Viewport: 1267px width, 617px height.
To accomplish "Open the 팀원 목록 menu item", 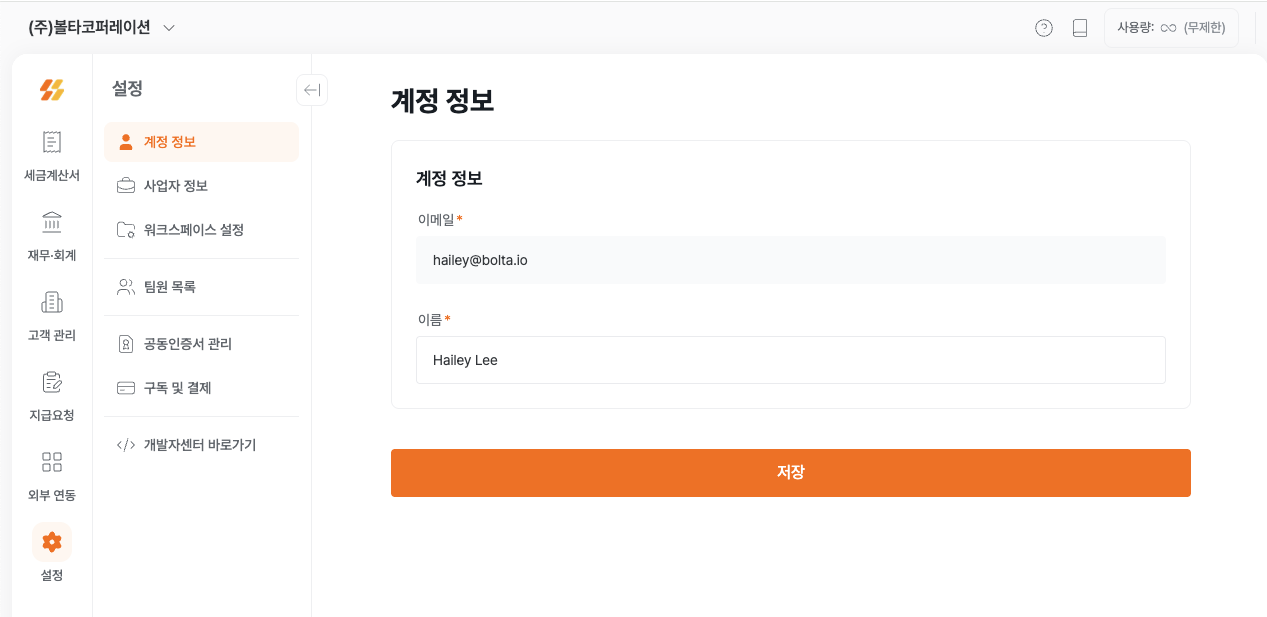I will coord(201,287).
